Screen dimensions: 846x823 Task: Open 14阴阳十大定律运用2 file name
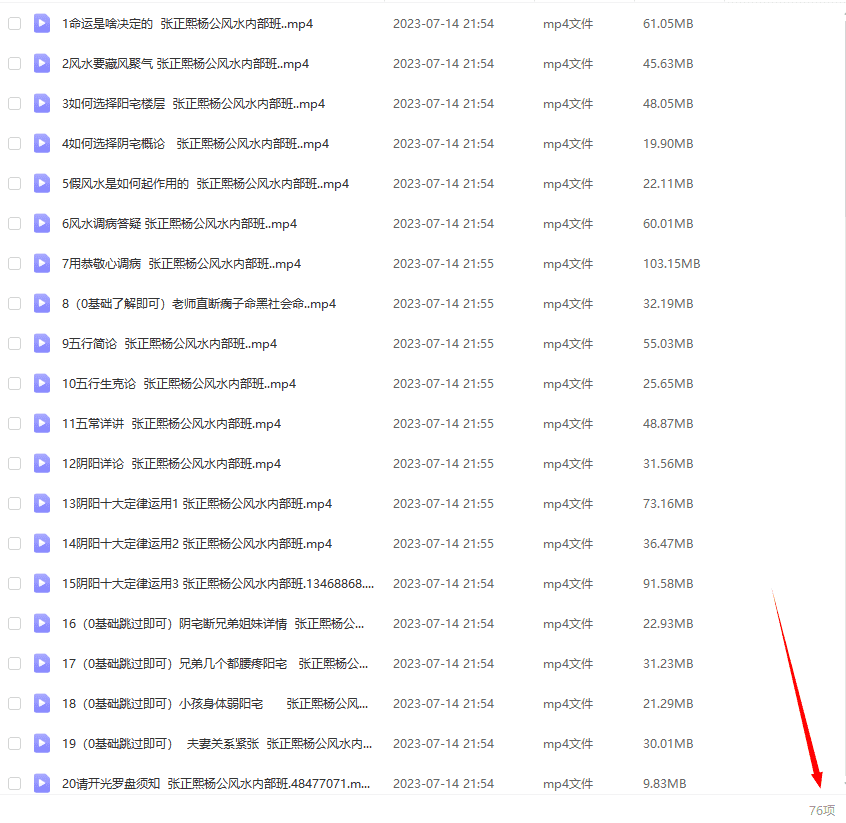pyautogui.click(x=196, y=543)
